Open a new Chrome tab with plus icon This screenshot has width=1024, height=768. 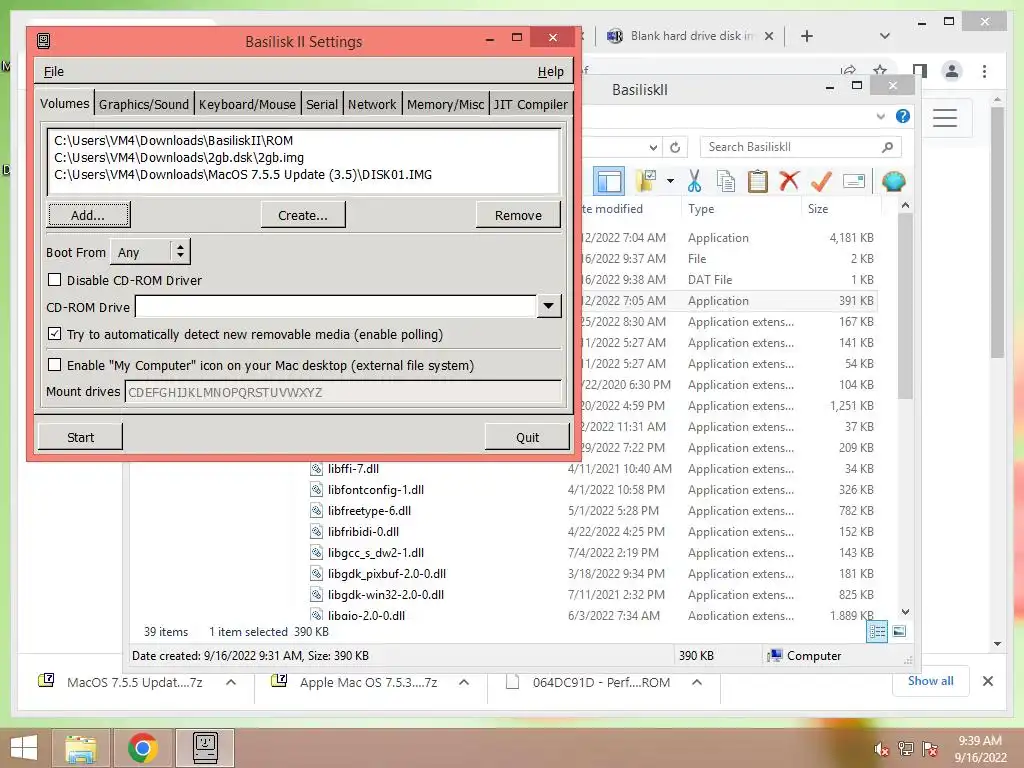(x=807, y=36)
